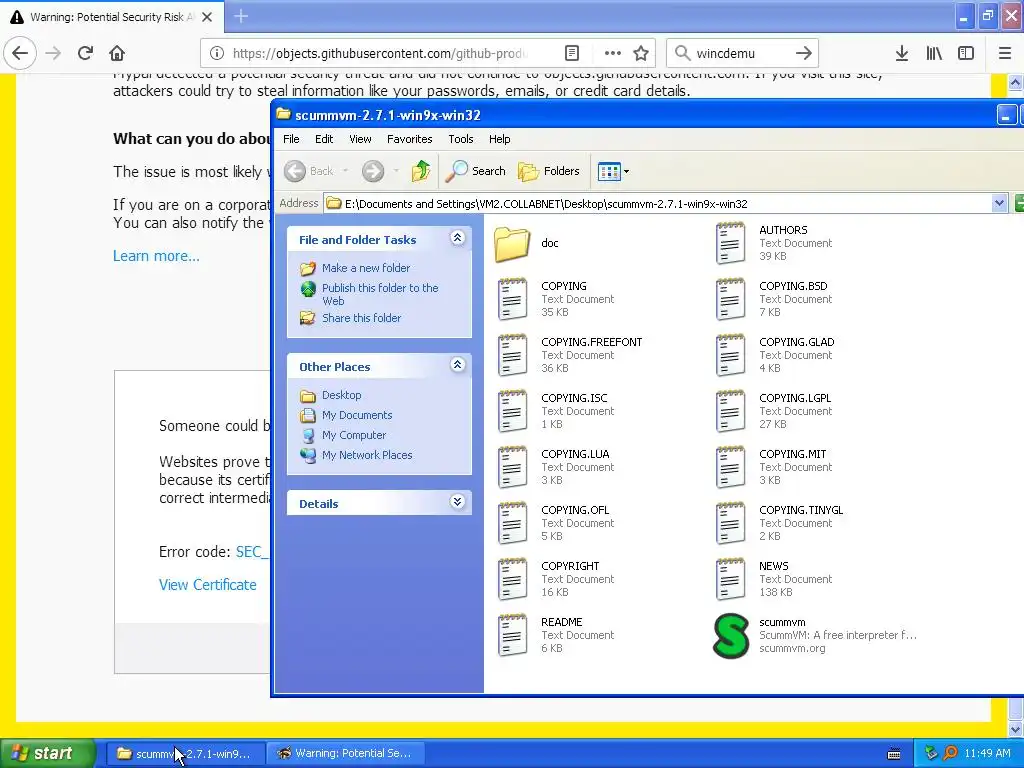1024x768 pixels.
Task: Select the green scummvm application icon
Action: click(x=730, y=635)
